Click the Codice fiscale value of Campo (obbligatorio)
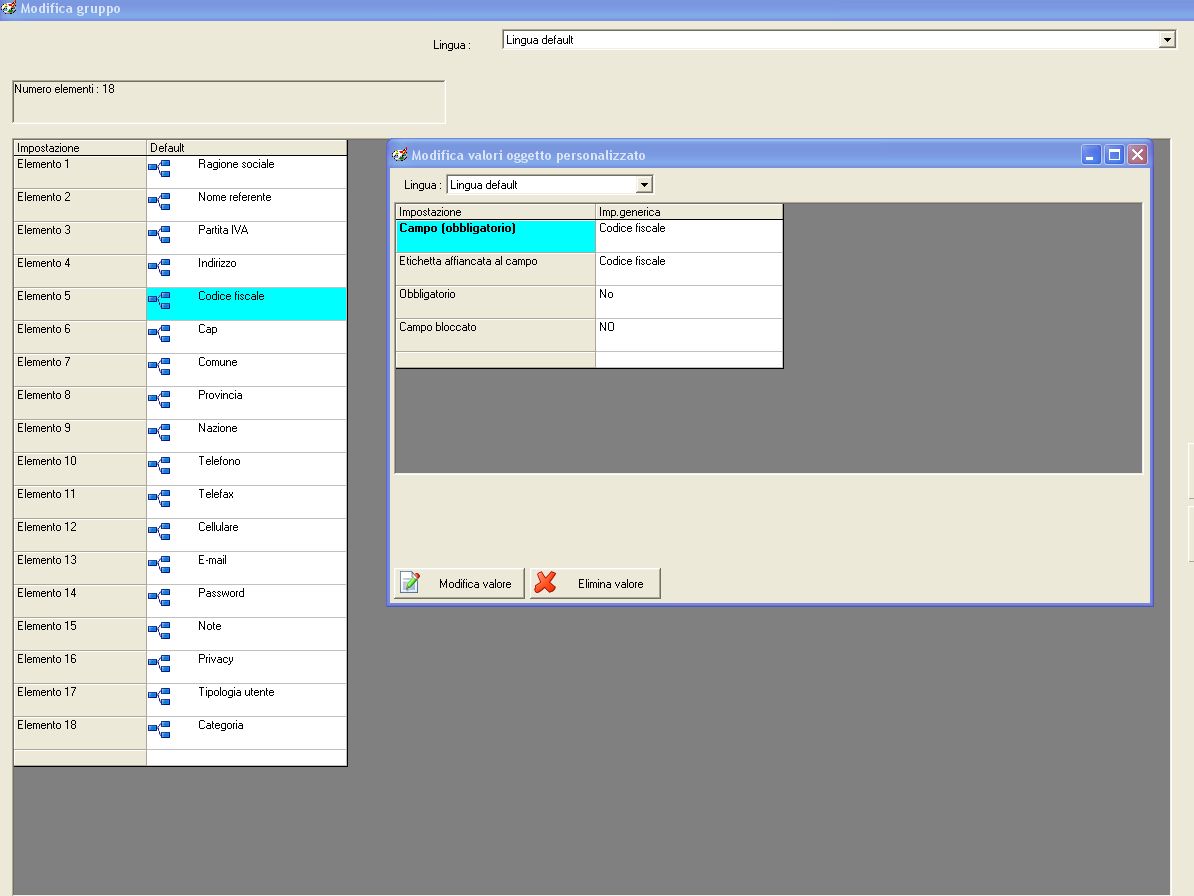The width and height of the screenshot is (1194, 896). coord(689,236)
